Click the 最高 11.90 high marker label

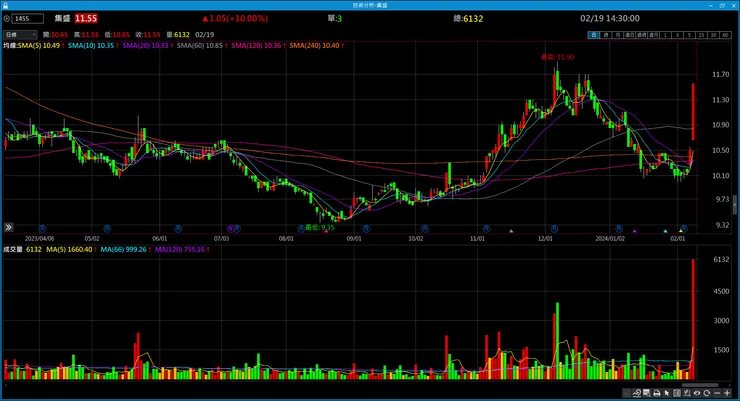click(557, 57)
